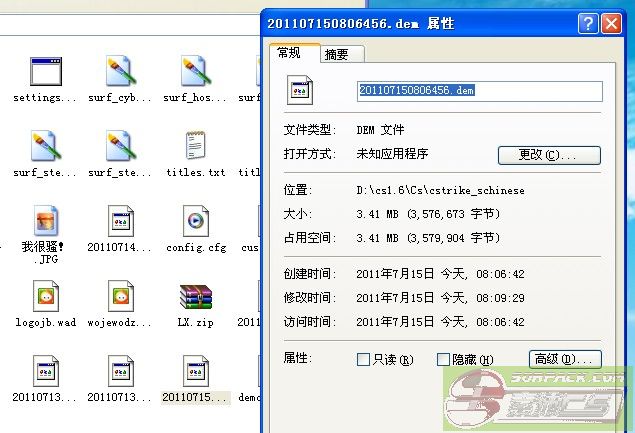
Task: Select the logojb.wad file icon
Action: 45,296
